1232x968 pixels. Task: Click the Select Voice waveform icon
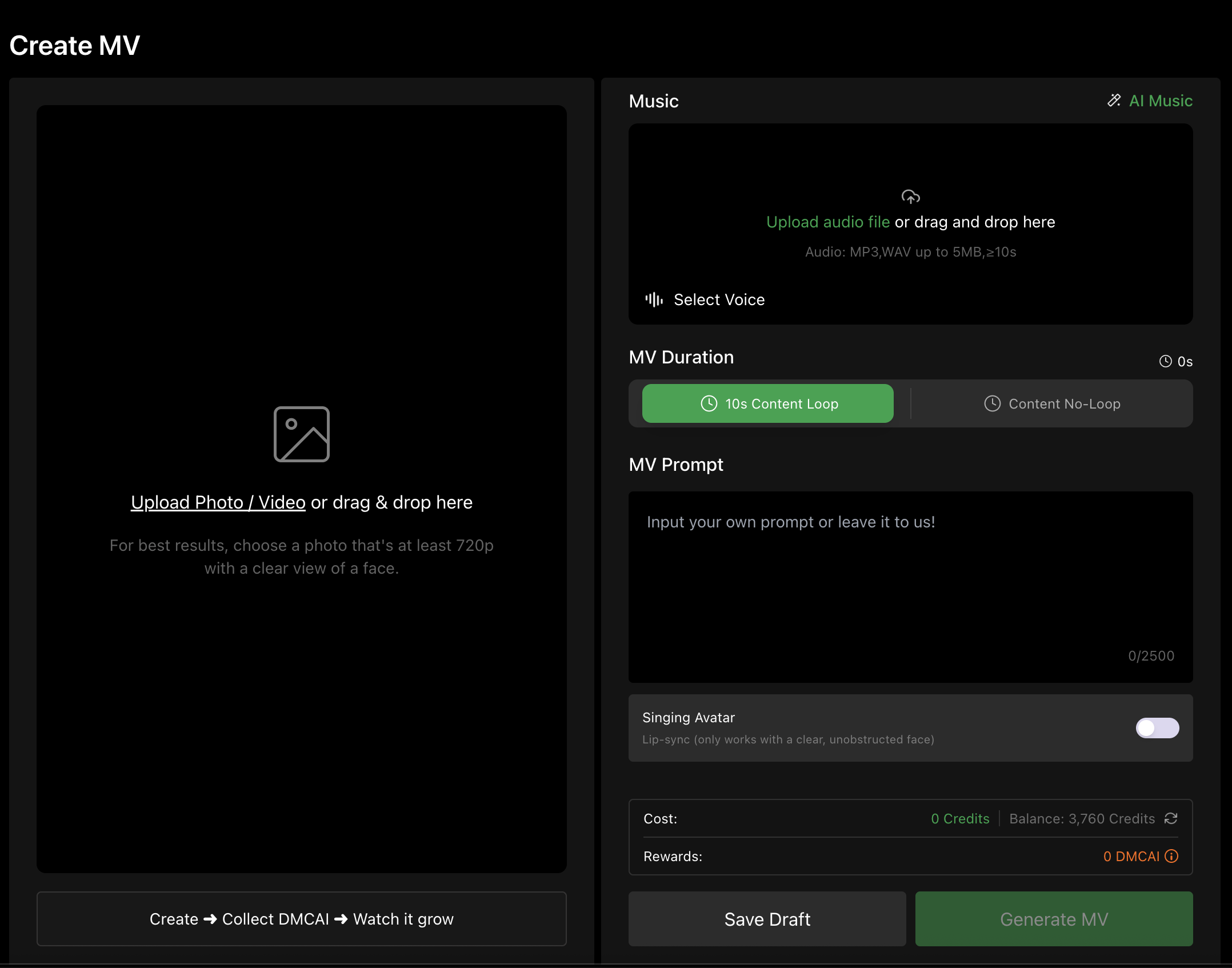pos(654,299)
